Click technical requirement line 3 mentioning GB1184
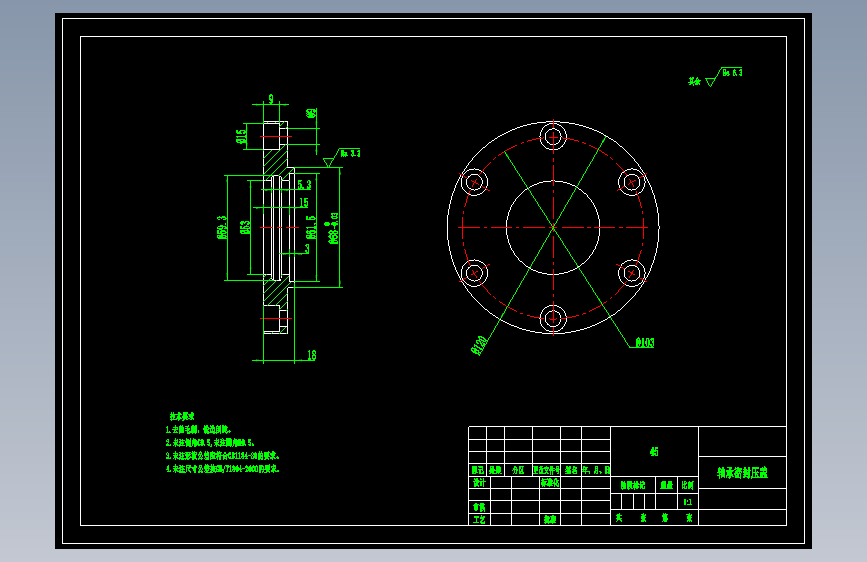 click(223, 456)
